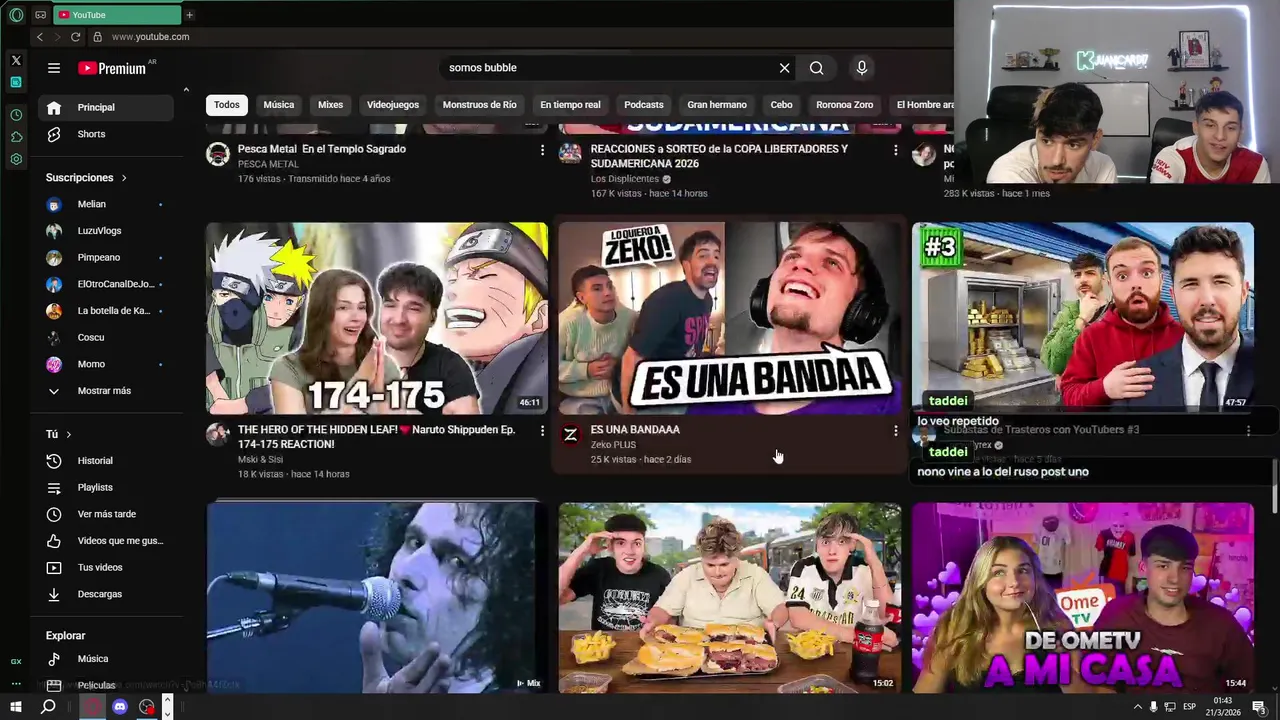Play the DE OMETV A MI CASA thumbnail
This screenshot has width=1280, height=720.
(1082, 598)
